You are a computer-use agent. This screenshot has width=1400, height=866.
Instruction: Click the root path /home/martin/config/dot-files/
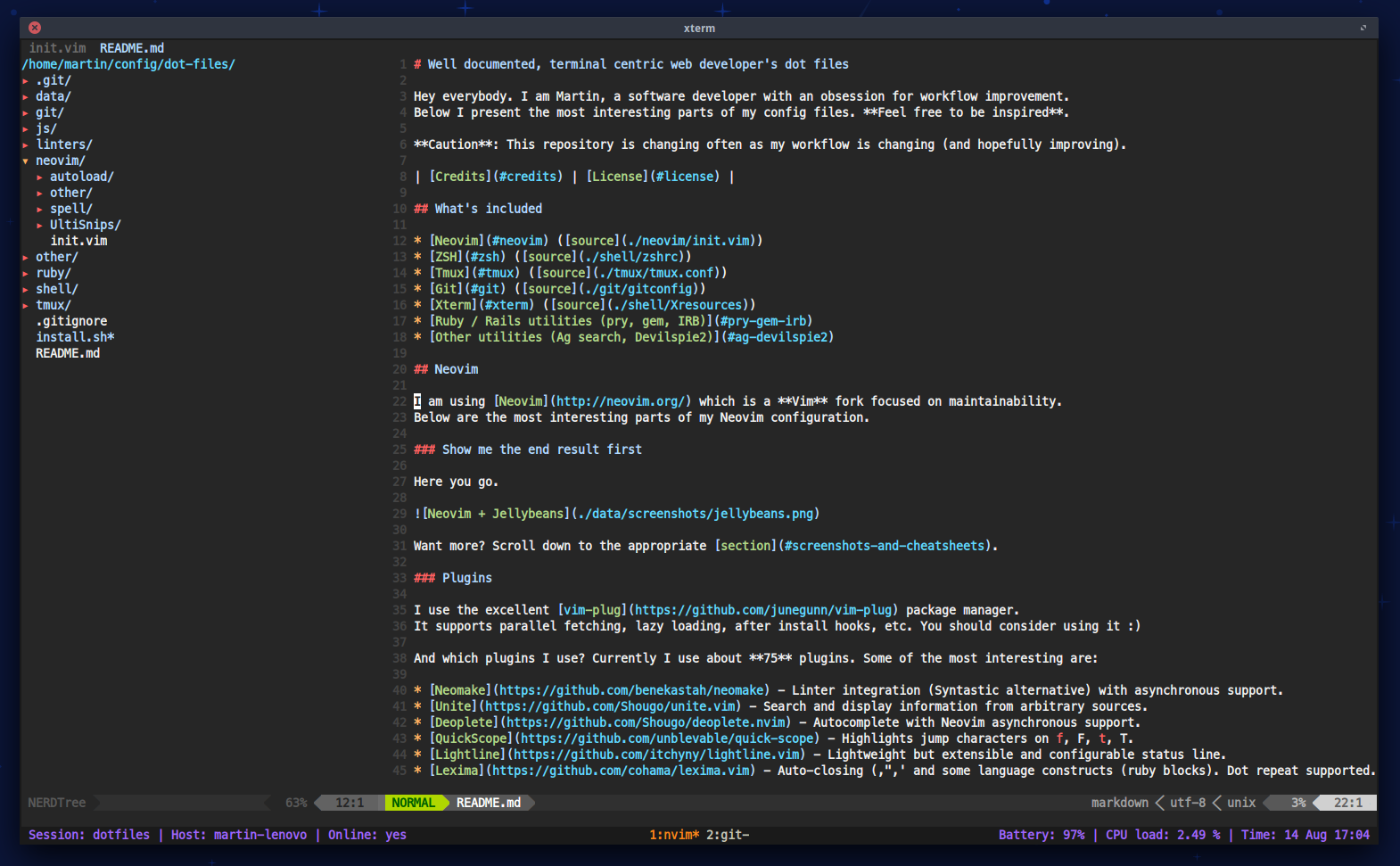click(128, 64)
